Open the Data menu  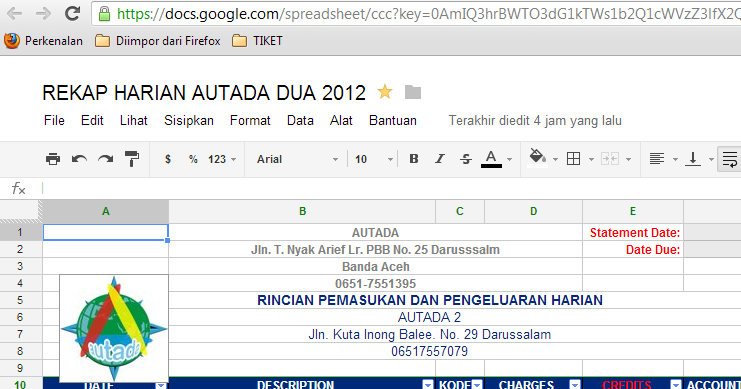pos(300,121)
